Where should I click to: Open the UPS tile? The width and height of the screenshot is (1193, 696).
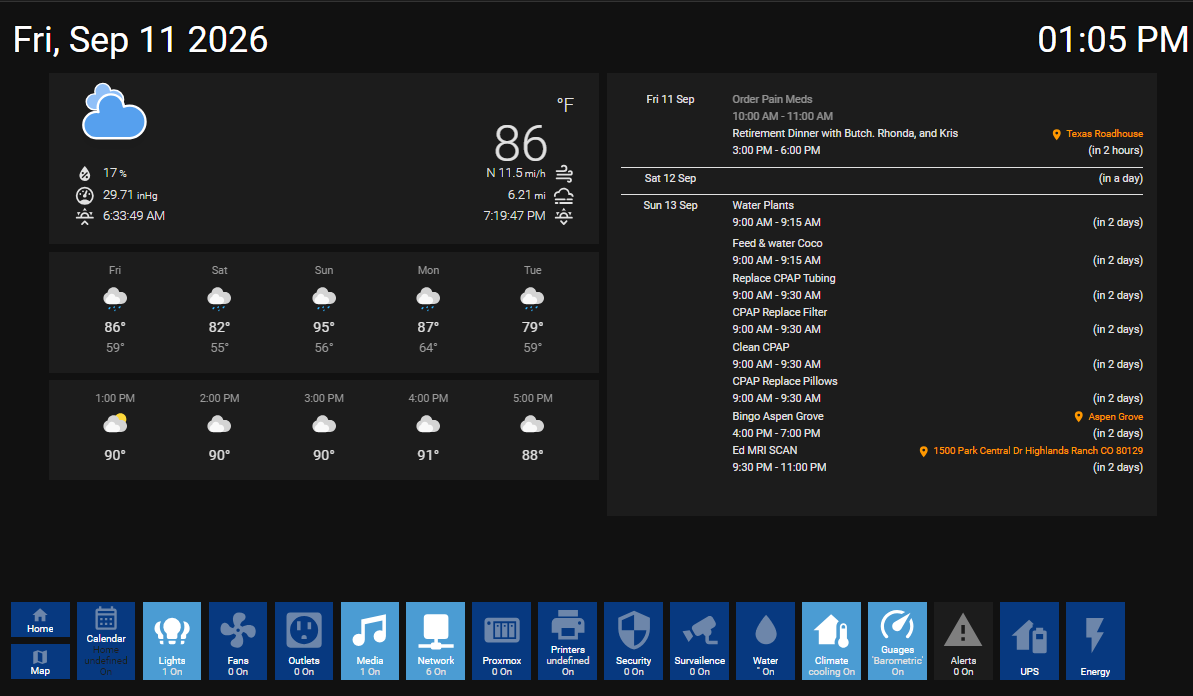1029,640
